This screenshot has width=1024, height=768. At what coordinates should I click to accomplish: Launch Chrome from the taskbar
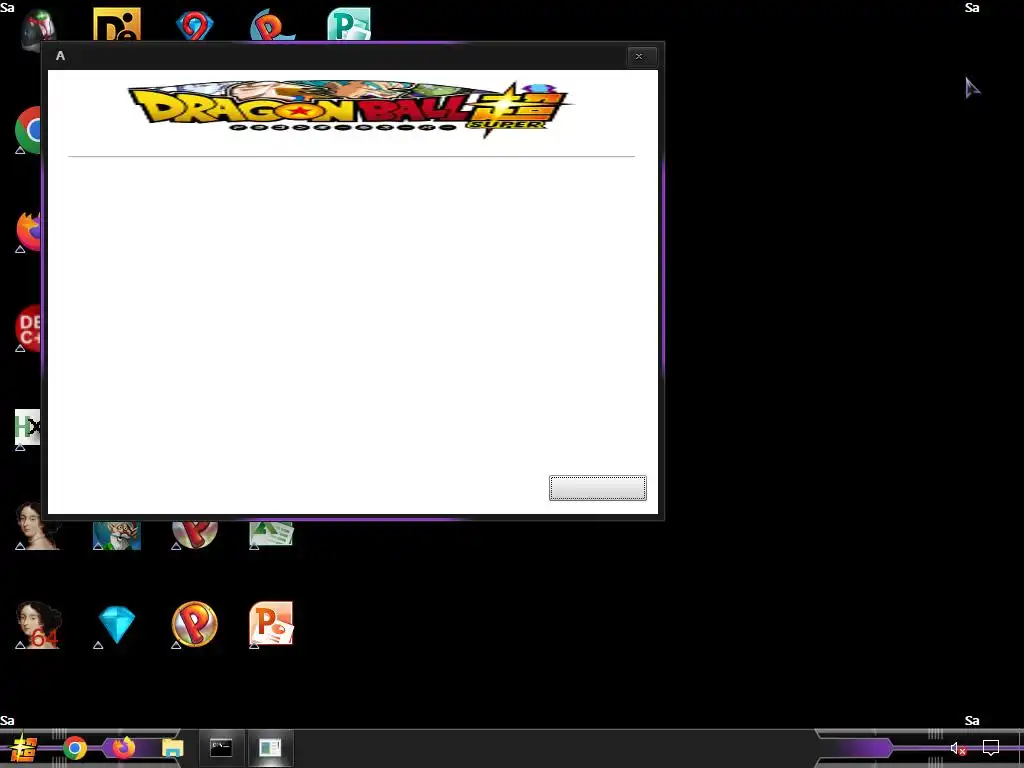pos(75,748)
